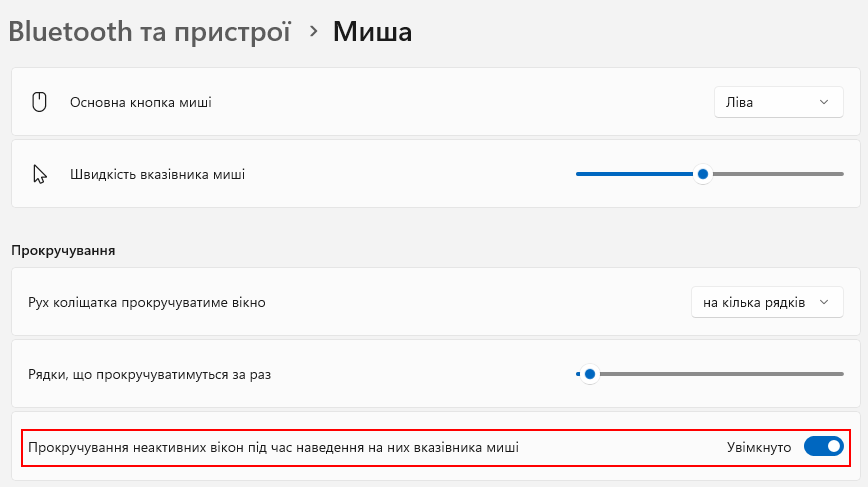Open the Ліва primary button dropdown
The width and height of the screenshot is (868, 487).
tap(778, 102)
